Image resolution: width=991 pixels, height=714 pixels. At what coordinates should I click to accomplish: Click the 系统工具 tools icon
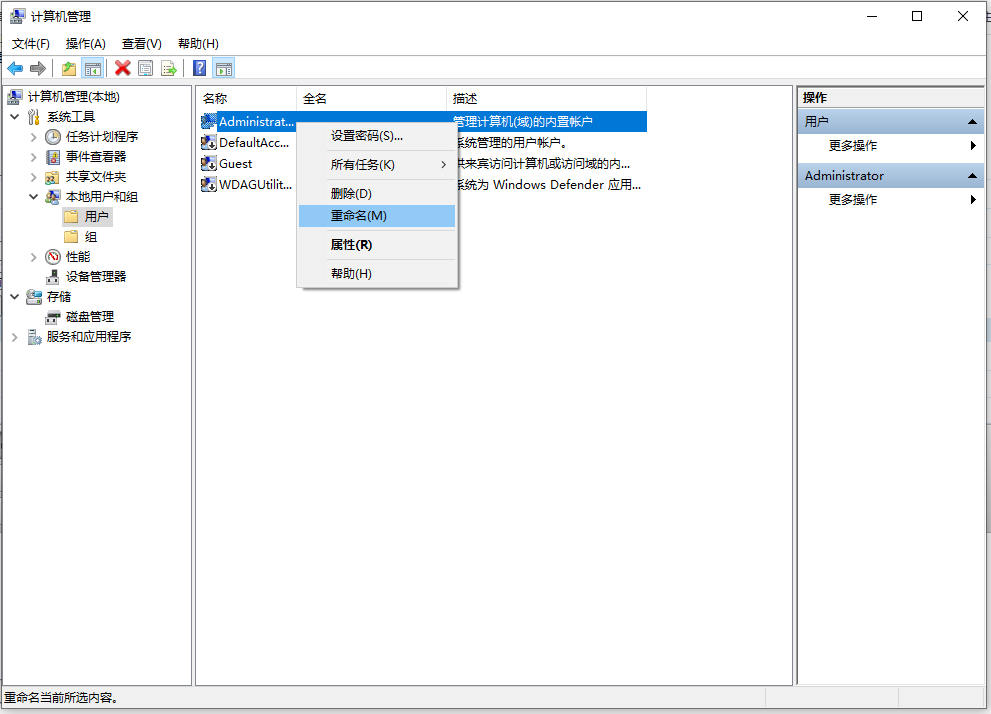(x=34, y=117)
